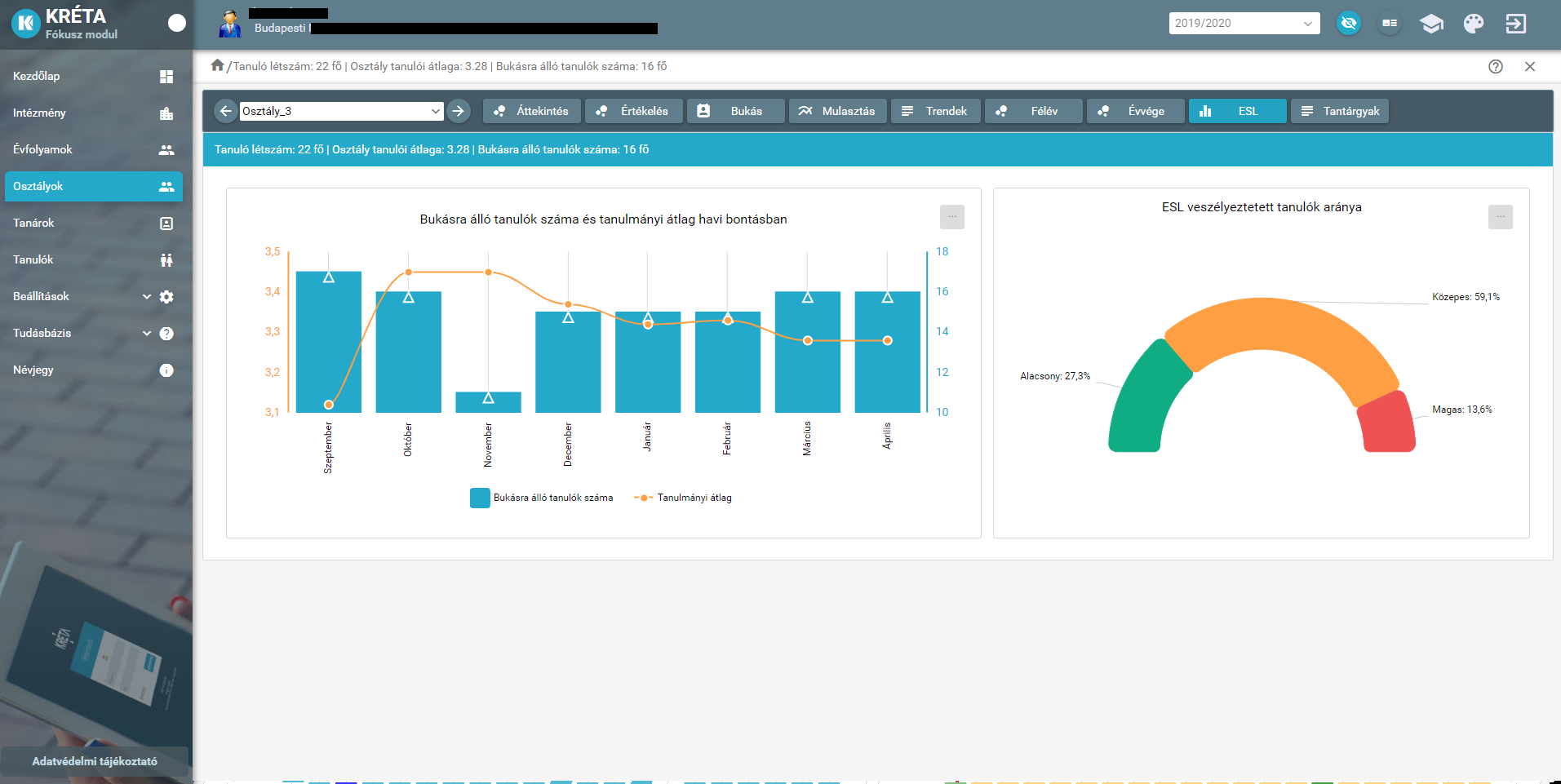Click the Beállítások gear icon

tap(166, 297)
